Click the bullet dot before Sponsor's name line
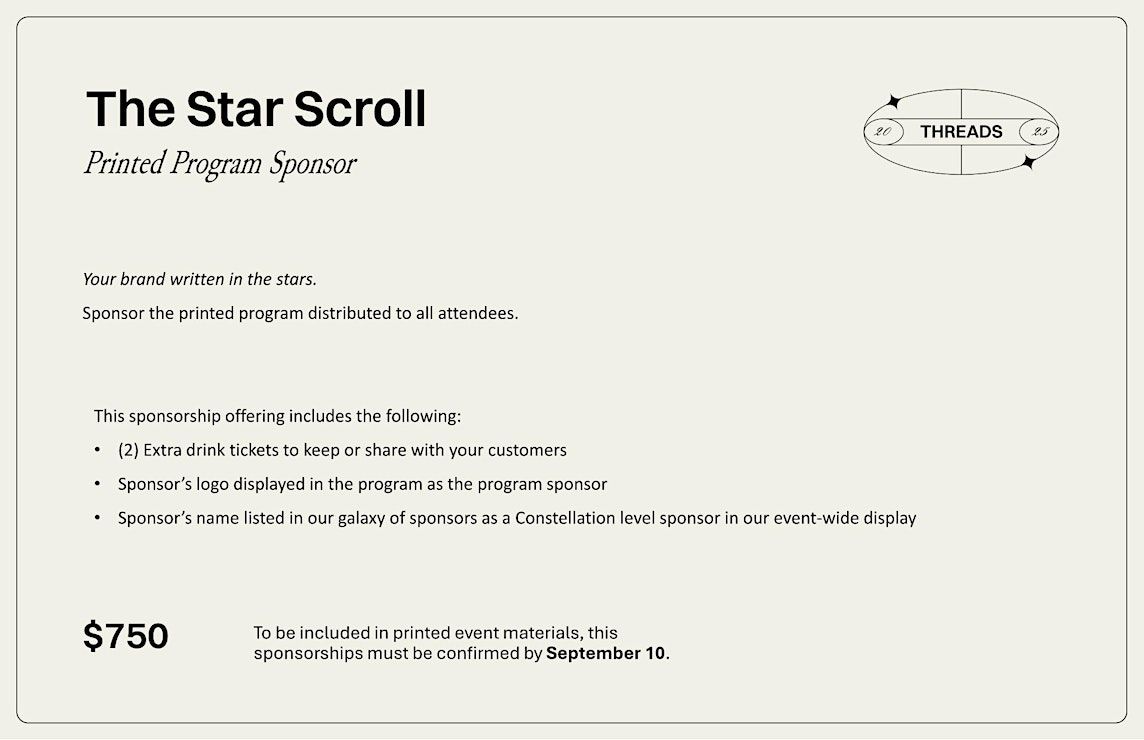Screen dimensions: 1144x740 [x=97, y=518]
